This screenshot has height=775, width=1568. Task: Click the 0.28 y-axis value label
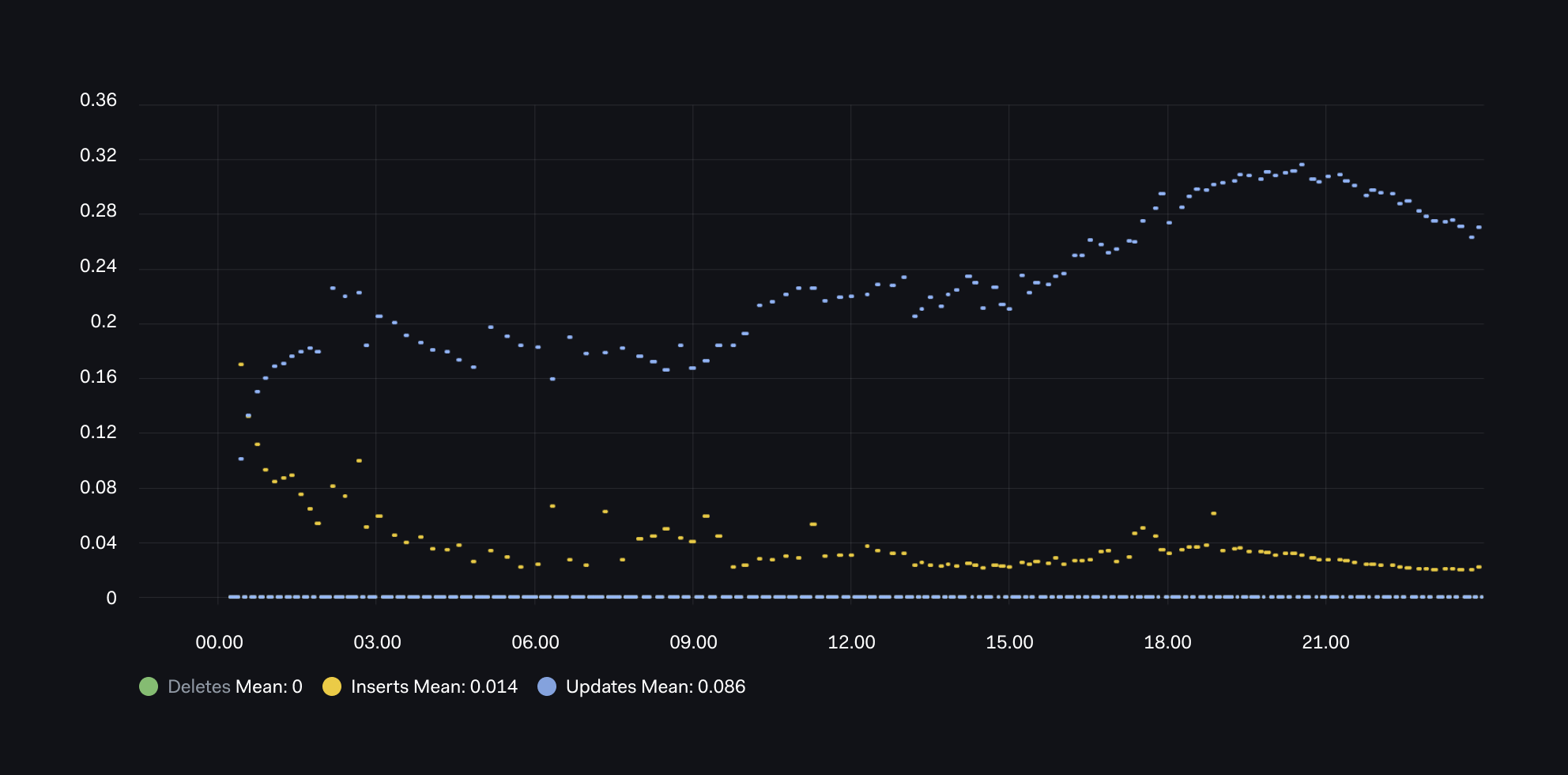[x=98, y=210]
